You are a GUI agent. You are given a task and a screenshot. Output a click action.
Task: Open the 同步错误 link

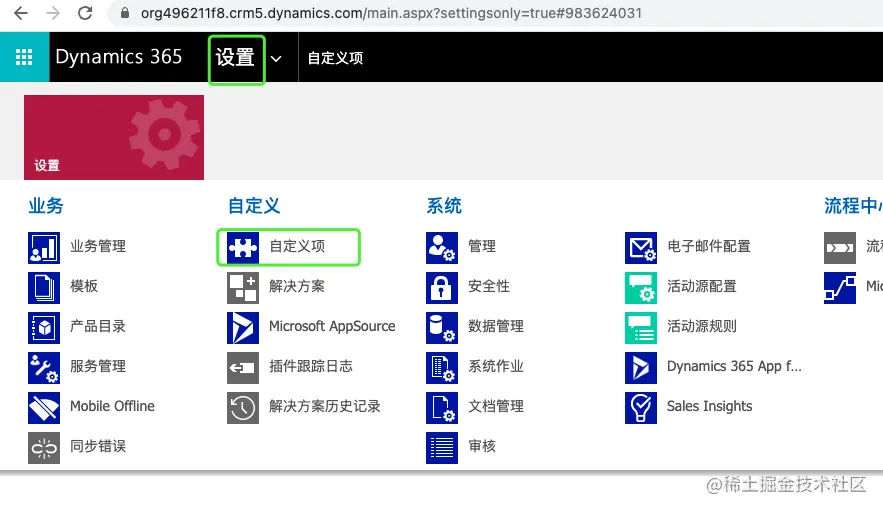tap(98, 446)
